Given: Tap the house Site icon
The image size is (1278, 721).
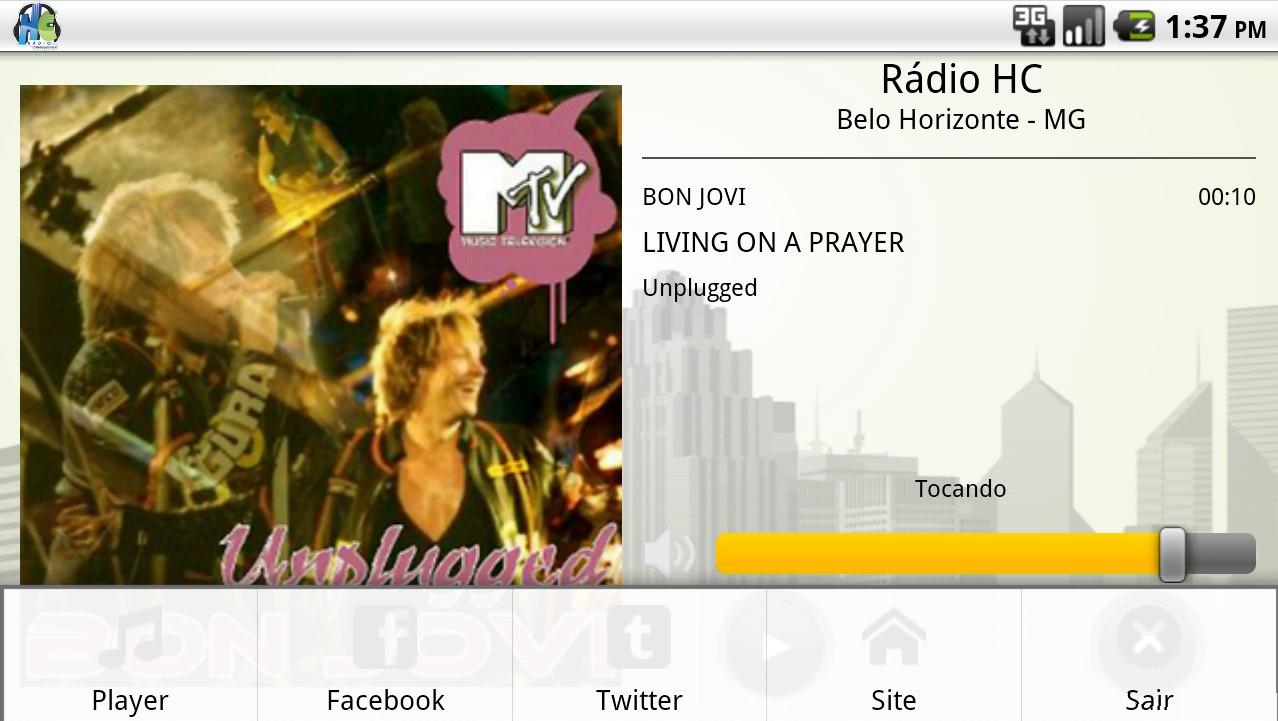Looking at the screenshot, I should tap(893, 638).
